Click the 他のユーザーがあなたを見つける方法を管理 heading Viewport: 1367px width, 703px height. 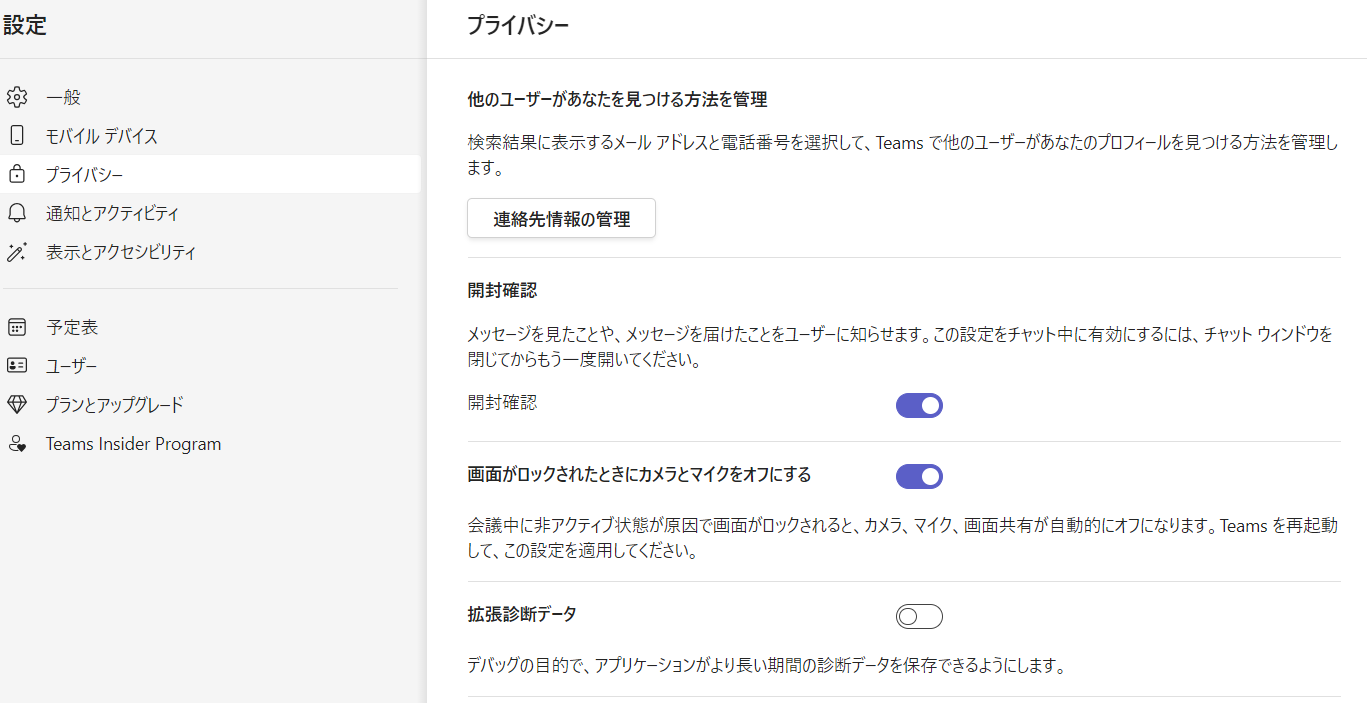coord(617,100)
